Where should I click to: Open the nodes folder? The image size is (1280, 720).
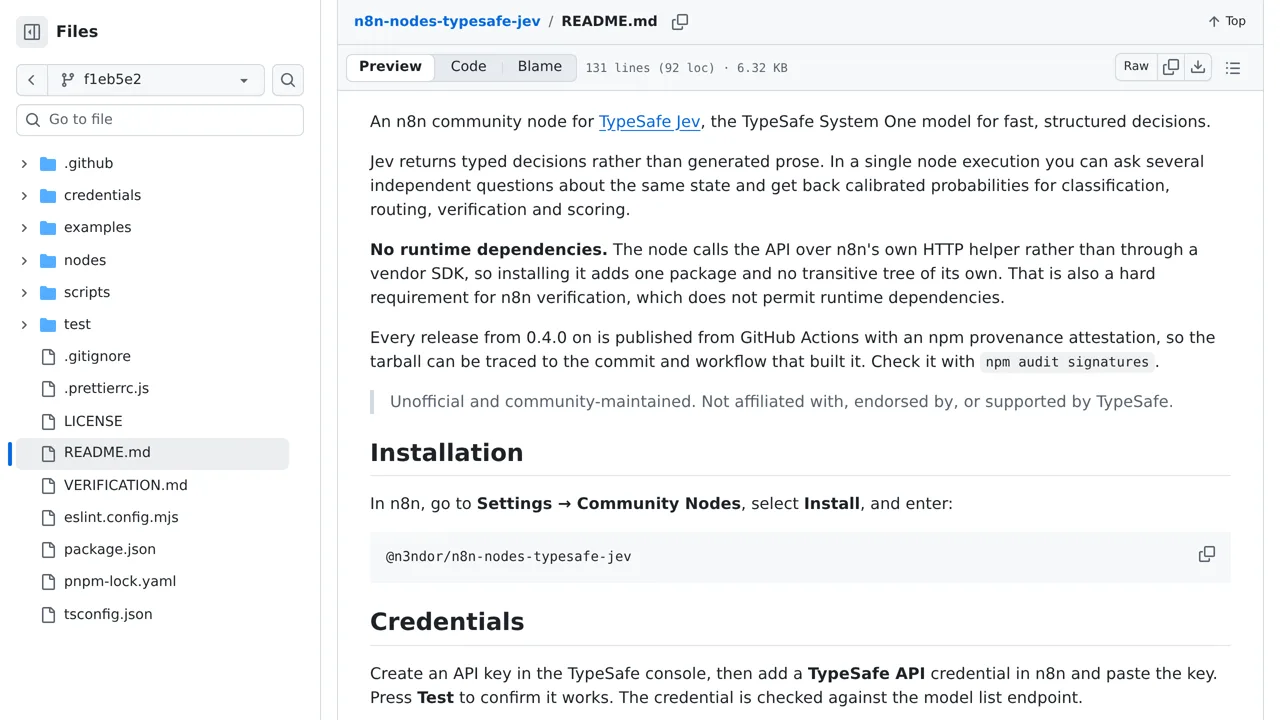tap(85, 260)
